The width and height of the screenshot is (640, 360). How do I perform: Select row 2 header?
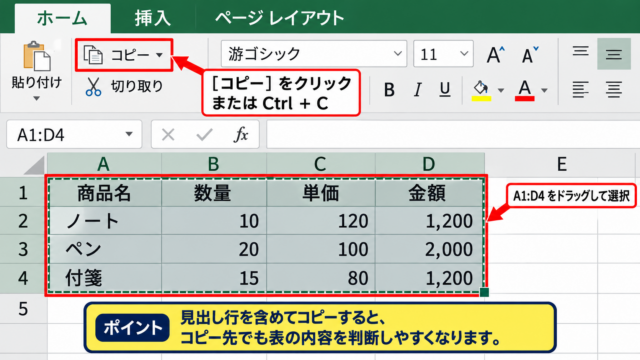[23, 221]
